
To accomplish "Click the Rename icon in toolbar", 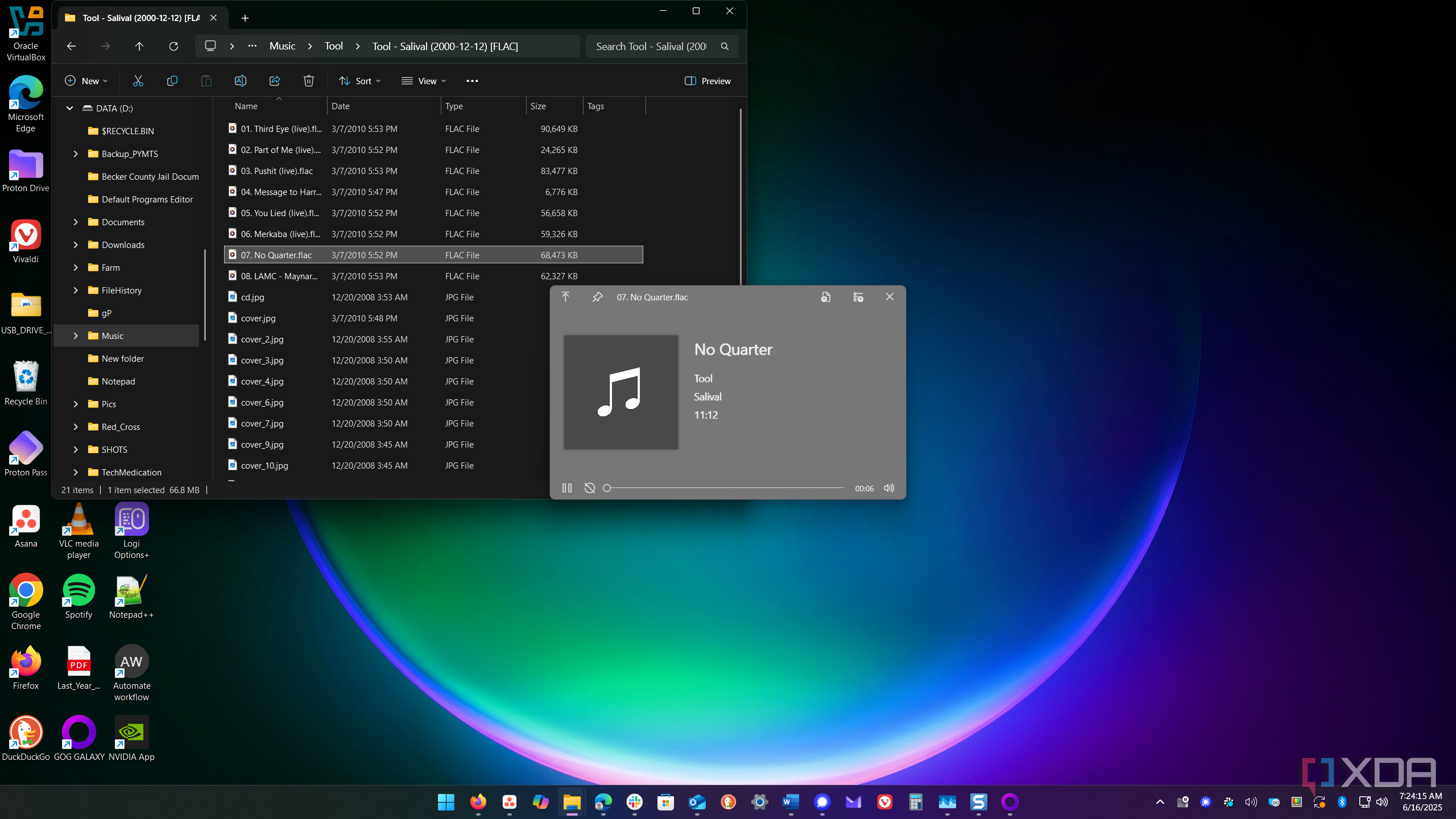I will tap(240, 81).
